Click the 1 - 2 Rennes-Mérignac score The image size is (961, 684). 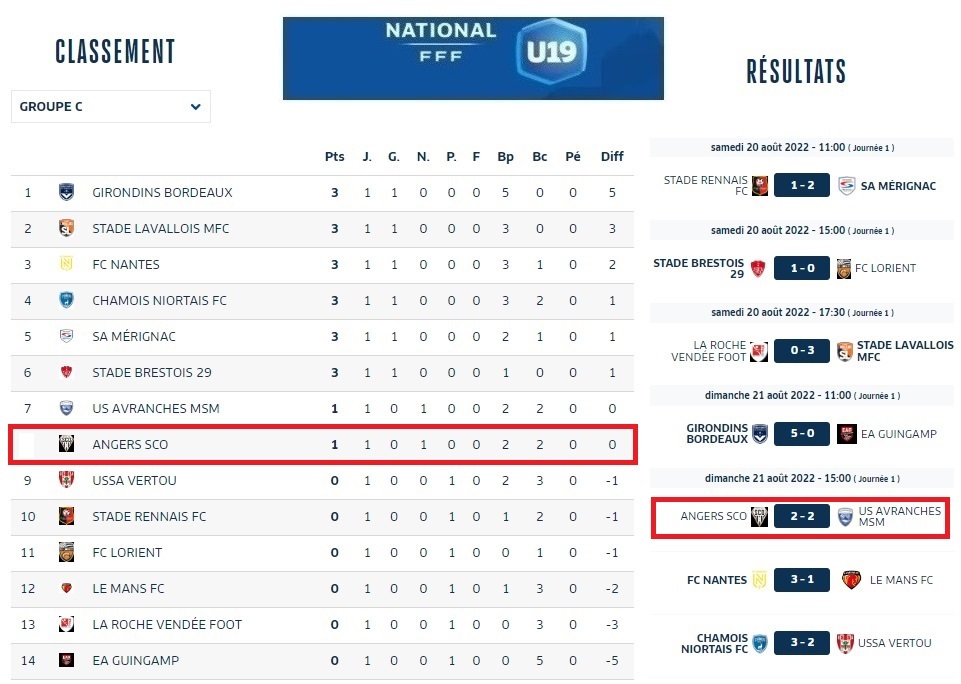(801, 185)
